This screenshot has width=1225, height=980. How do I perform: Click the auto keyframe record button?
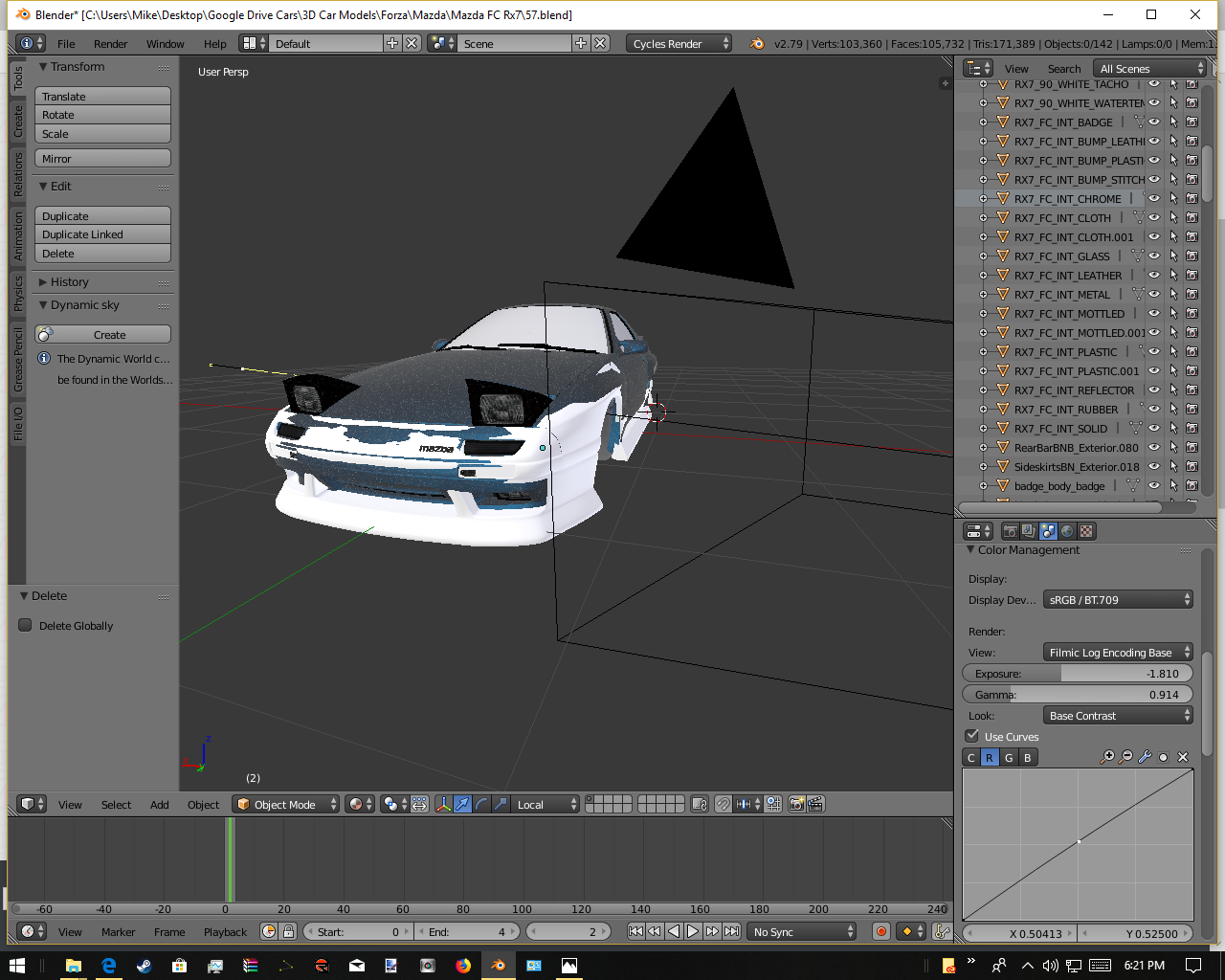881,931
